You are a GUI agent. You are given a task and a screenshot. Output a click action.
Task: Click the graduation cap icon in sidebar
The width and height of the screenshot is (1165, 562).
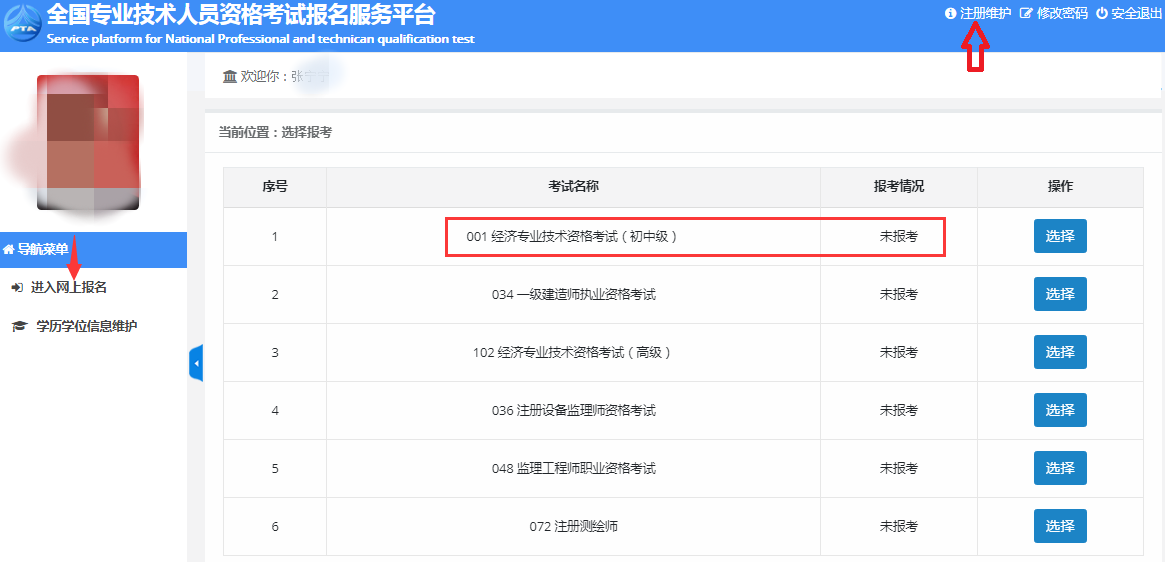18,326
